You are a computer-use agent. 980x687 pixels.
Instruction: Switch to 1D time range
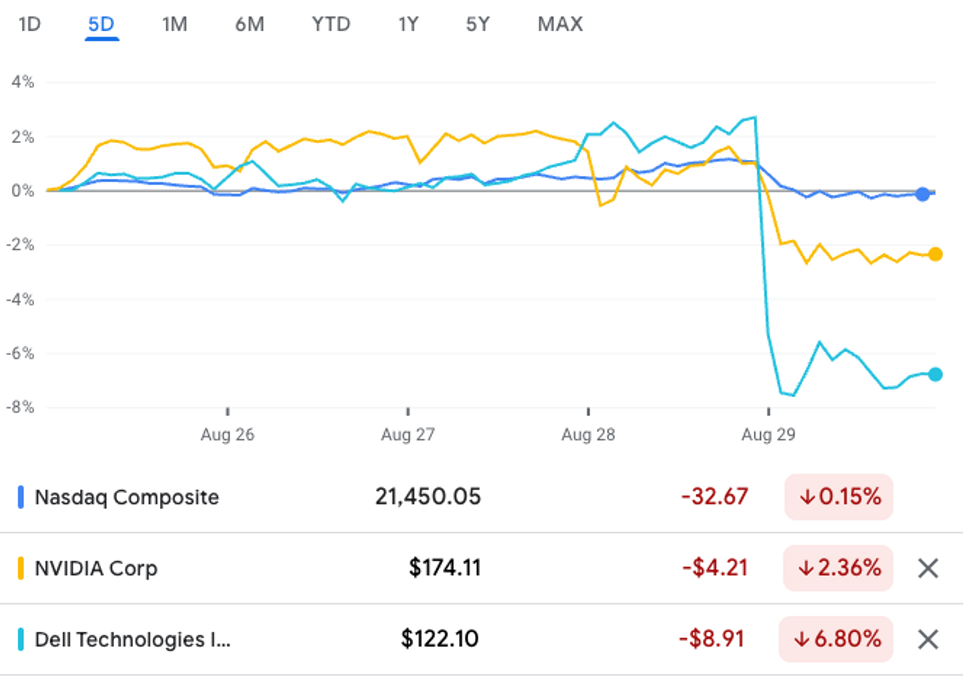(x=30, y=24)
